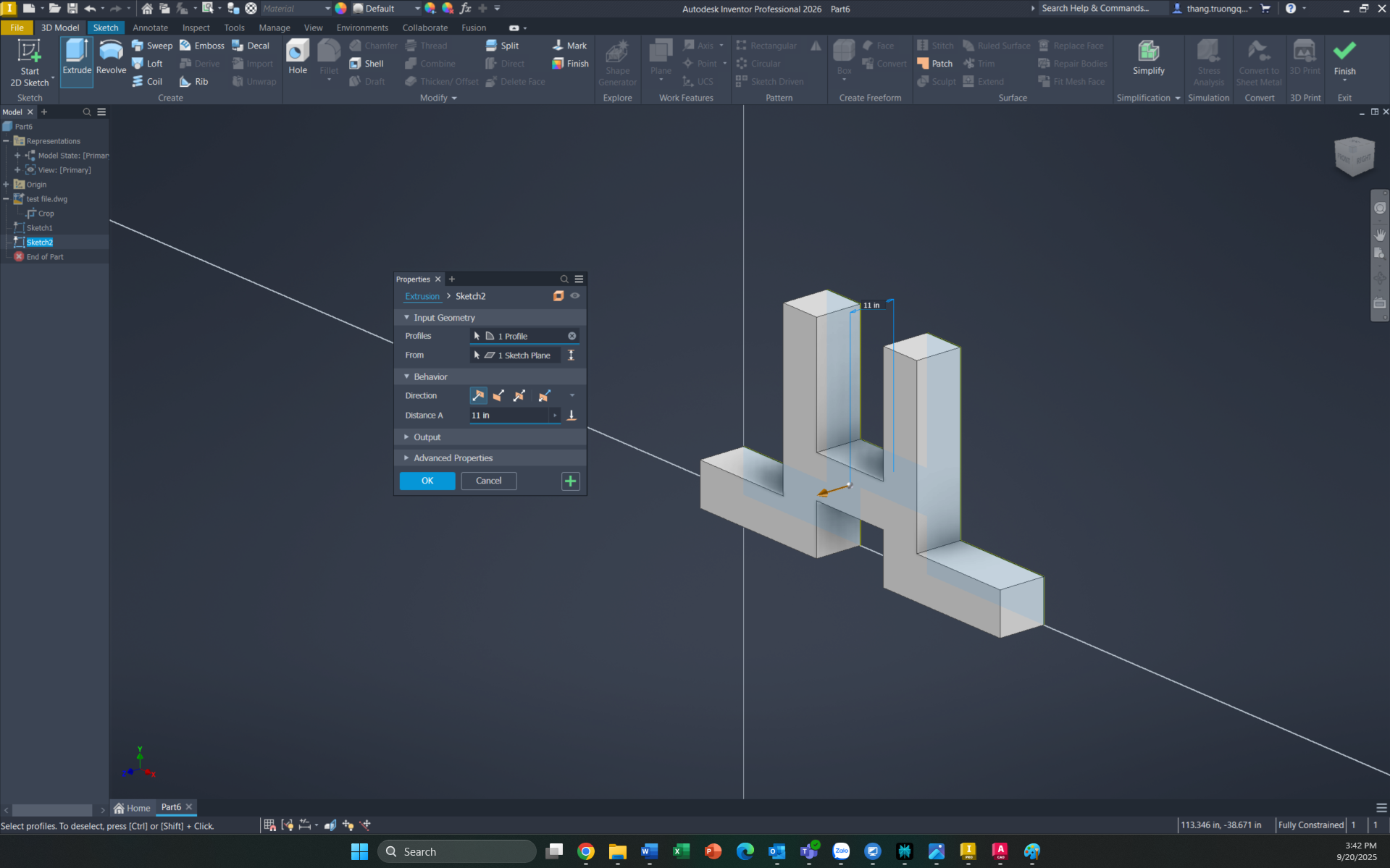Image resolution: width=1390 pixels, height=868 pixels.
Task: Cancel the extrusion dialog
Action: point(489,481)
